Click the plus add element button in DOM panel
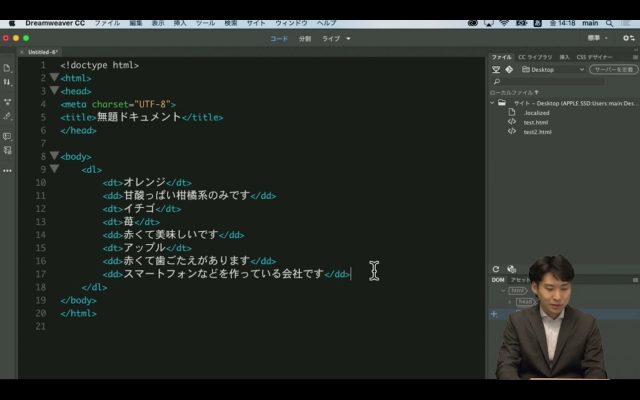The height and width of the screenshot is (400, 640). tap(494, 314)
